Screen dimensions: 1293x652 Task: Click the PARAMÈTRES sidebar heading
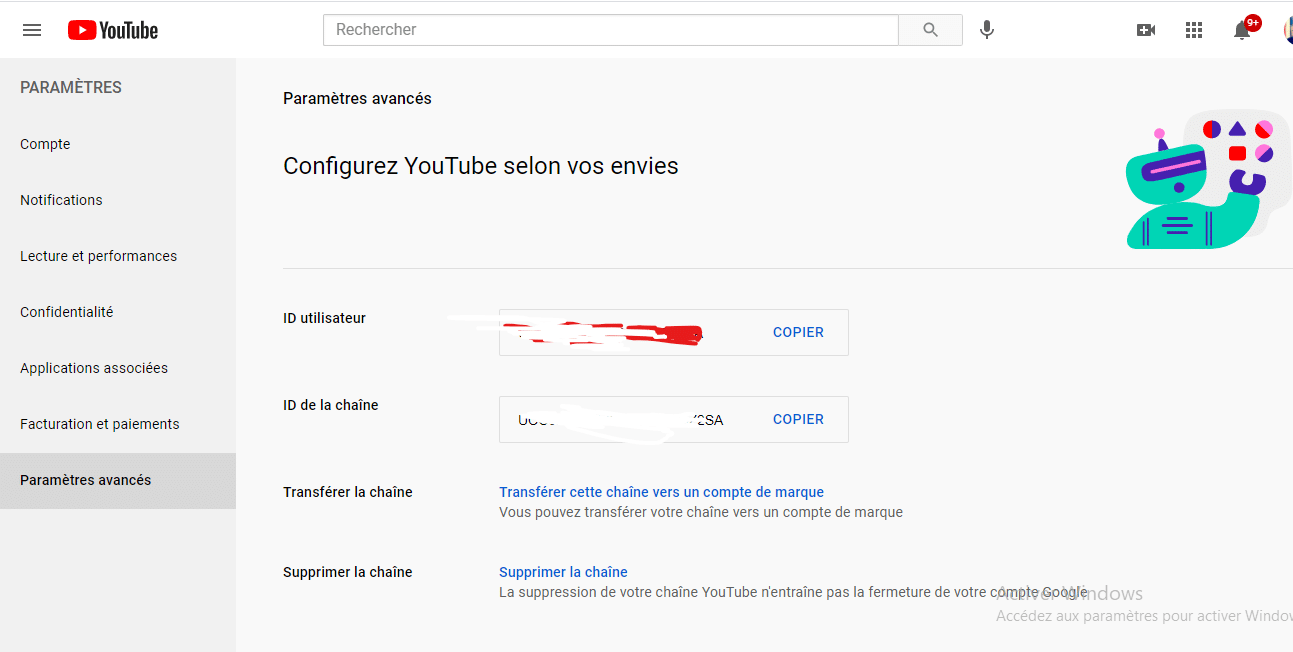click(71, 87)
